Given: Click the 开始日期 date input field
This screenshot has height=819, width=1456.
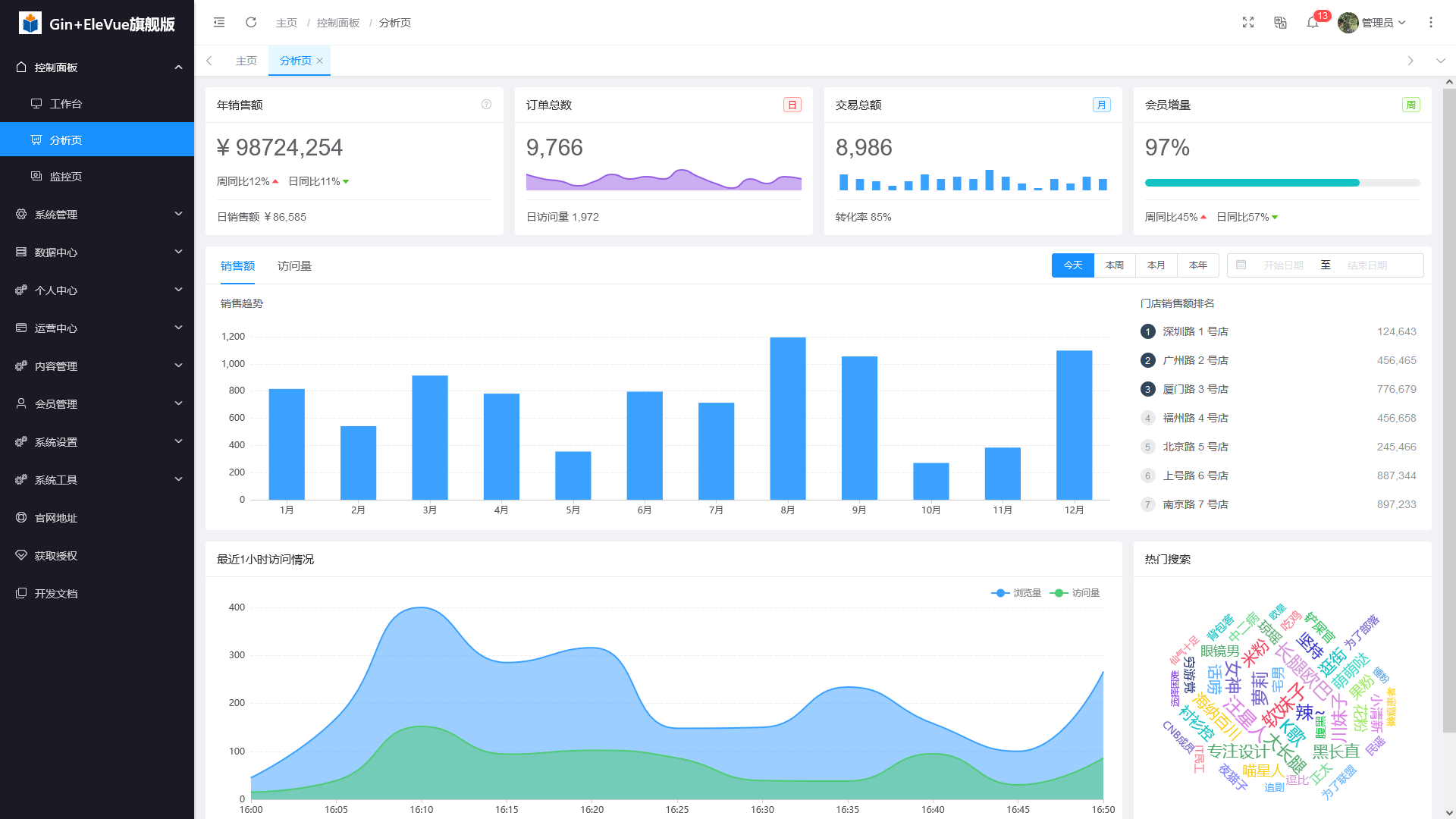Looking at the screenshot, I should pyautogui.click(x=1283, y=265).
